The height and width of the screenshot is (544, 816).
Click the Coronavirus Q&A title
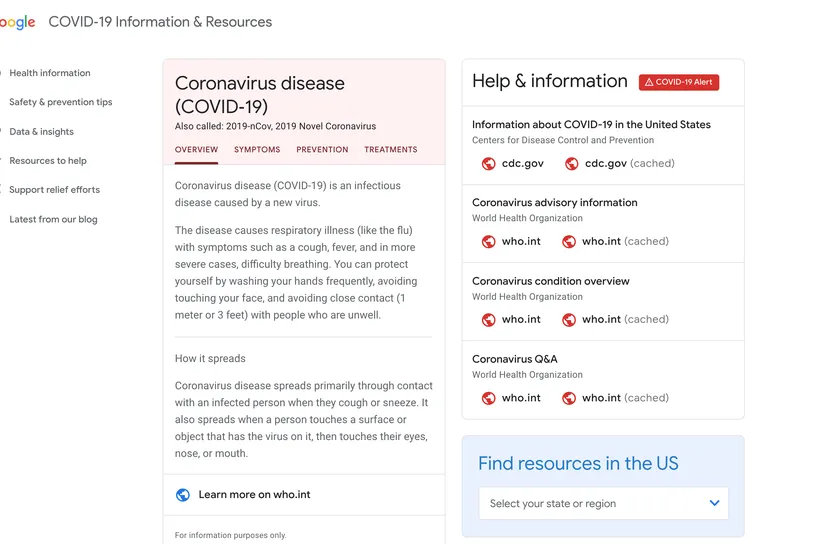point(515,359)
